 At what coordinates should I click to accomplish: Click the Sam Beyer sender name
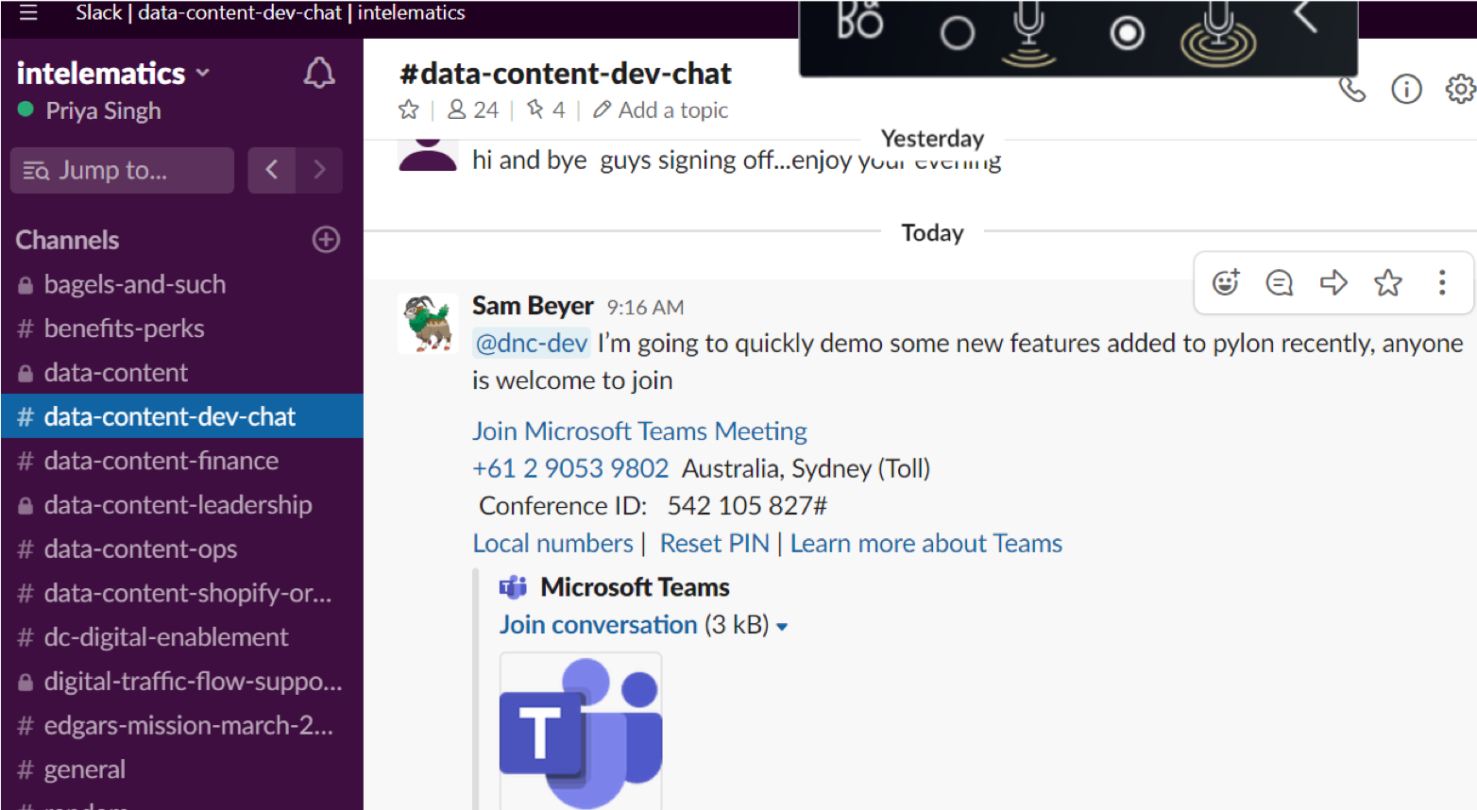tap(533, 305)
